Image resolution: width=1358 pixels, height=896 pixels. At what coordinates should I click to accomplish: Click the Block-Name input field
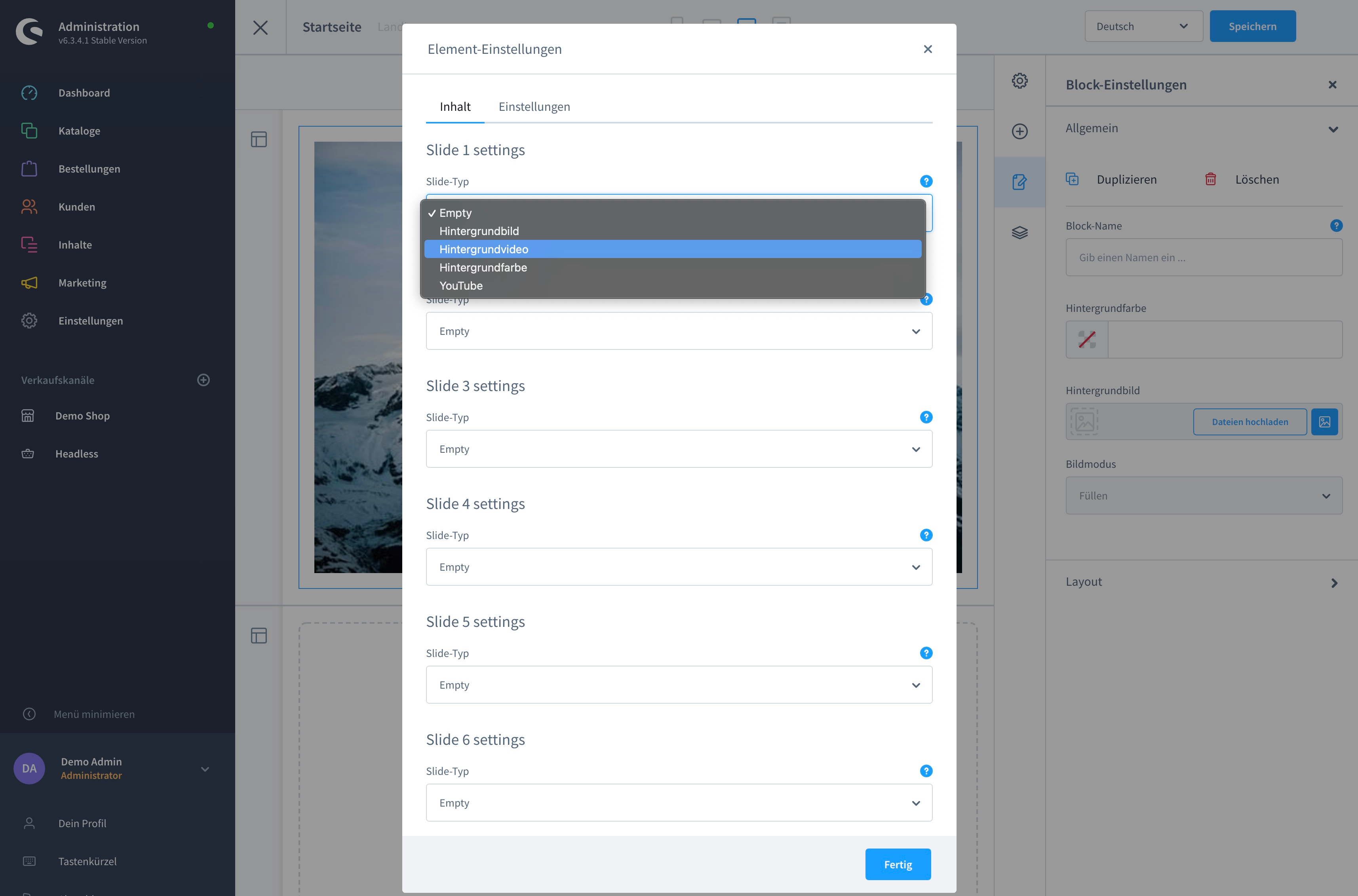(x=1204, y=258)
